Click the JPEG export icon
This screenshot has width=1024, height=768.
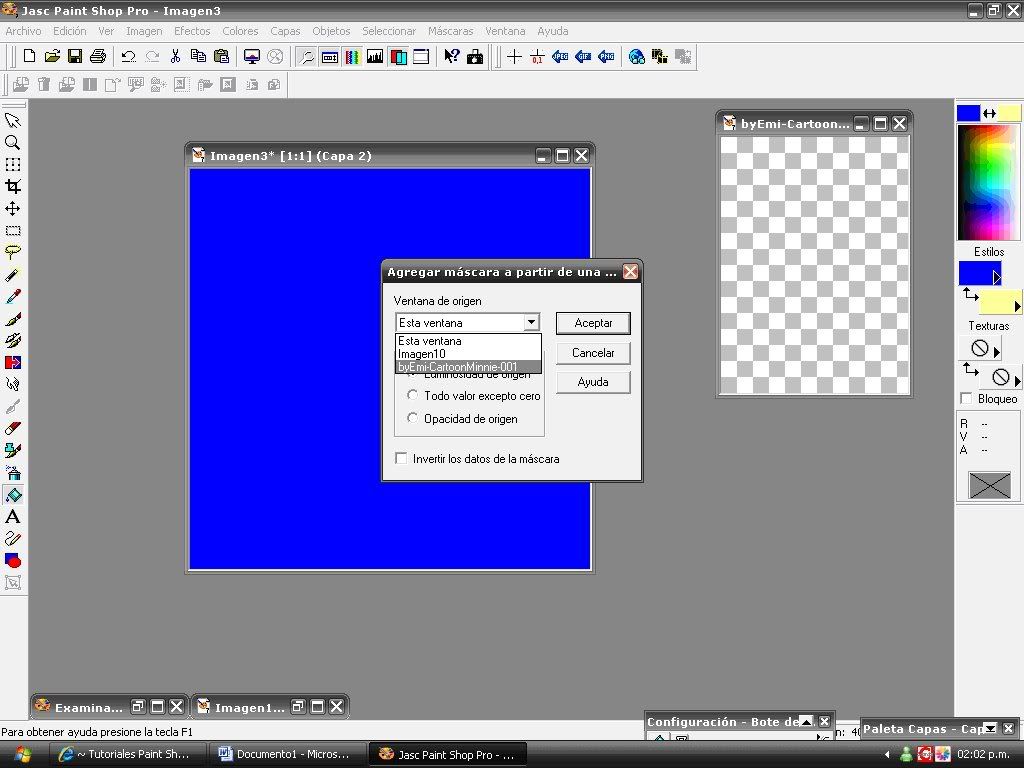pos(560,57)
